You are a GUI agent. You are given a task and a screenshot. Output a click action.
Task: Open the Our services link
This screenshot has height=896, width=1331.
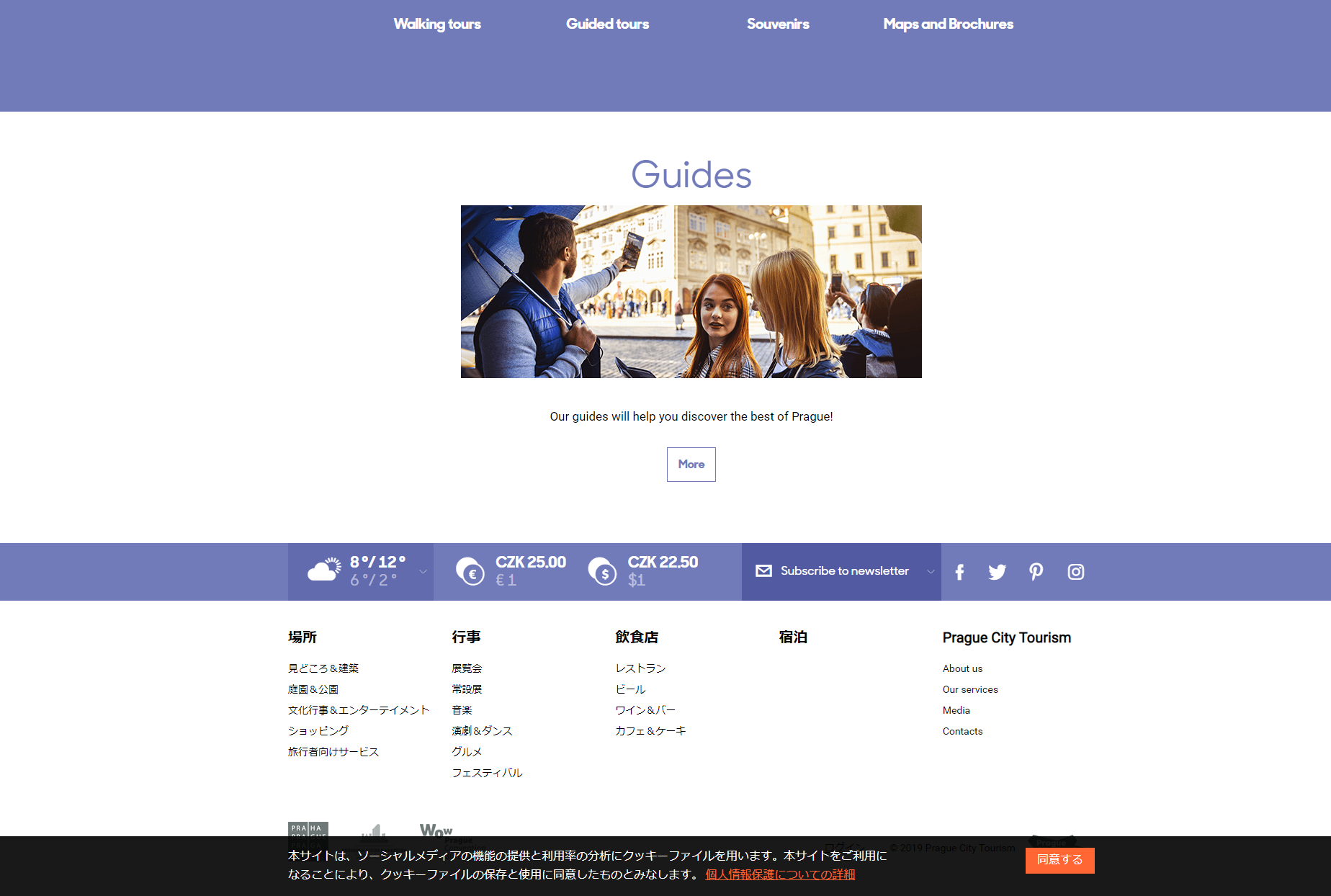[970, 689]
